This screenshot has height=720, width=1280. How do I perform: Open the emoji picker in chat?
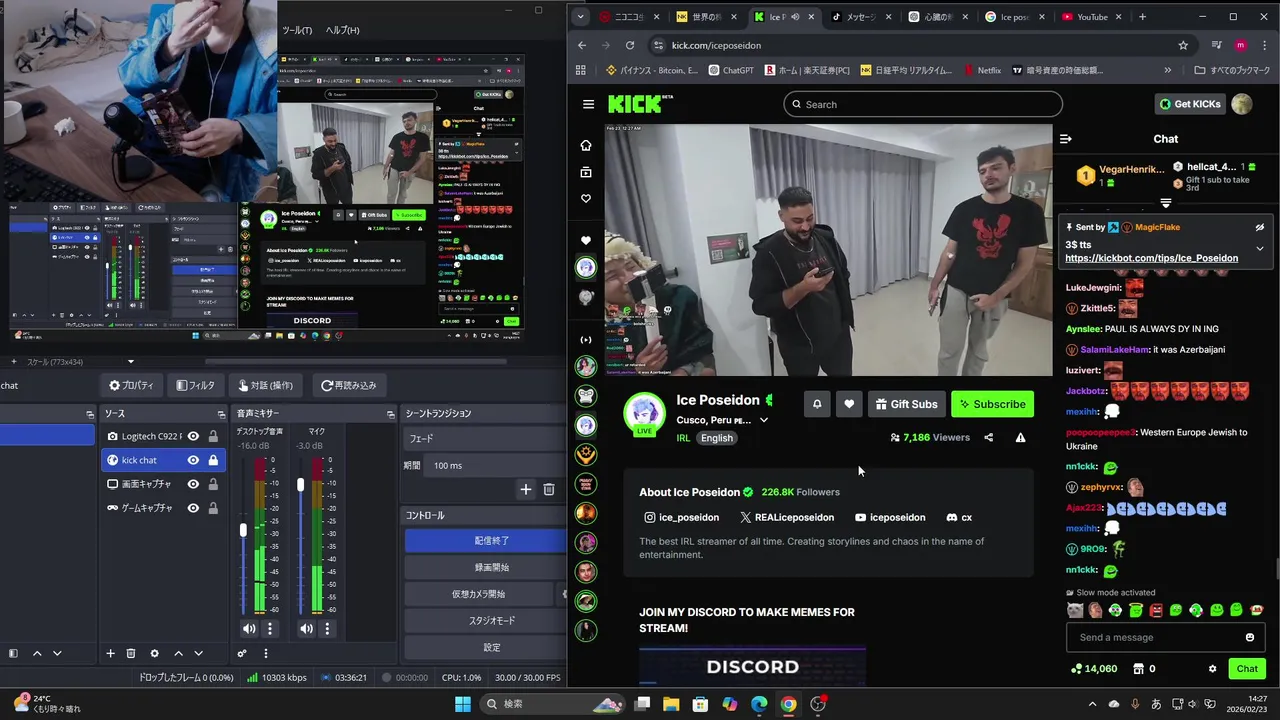[x=1250, y=637]
